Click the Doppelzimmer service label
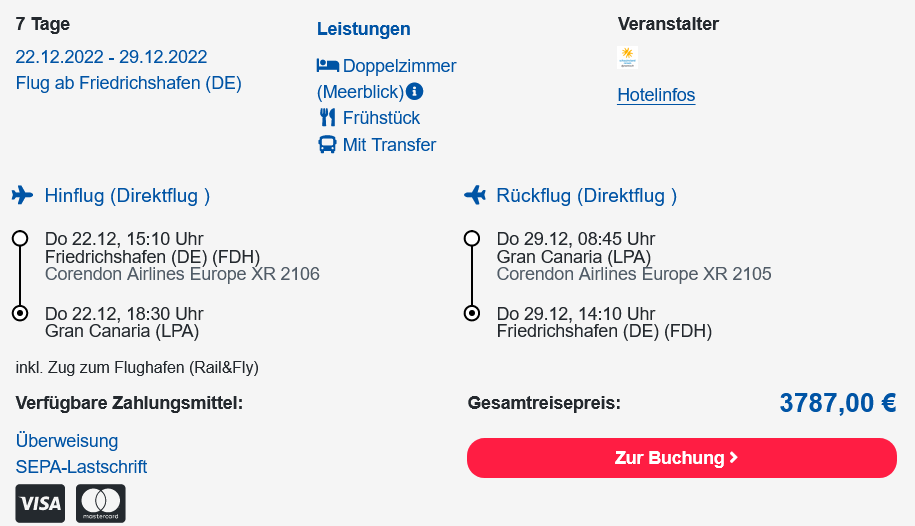Image resolution: width=915 pixels, height=526 pixels. (x=399, y=65)
